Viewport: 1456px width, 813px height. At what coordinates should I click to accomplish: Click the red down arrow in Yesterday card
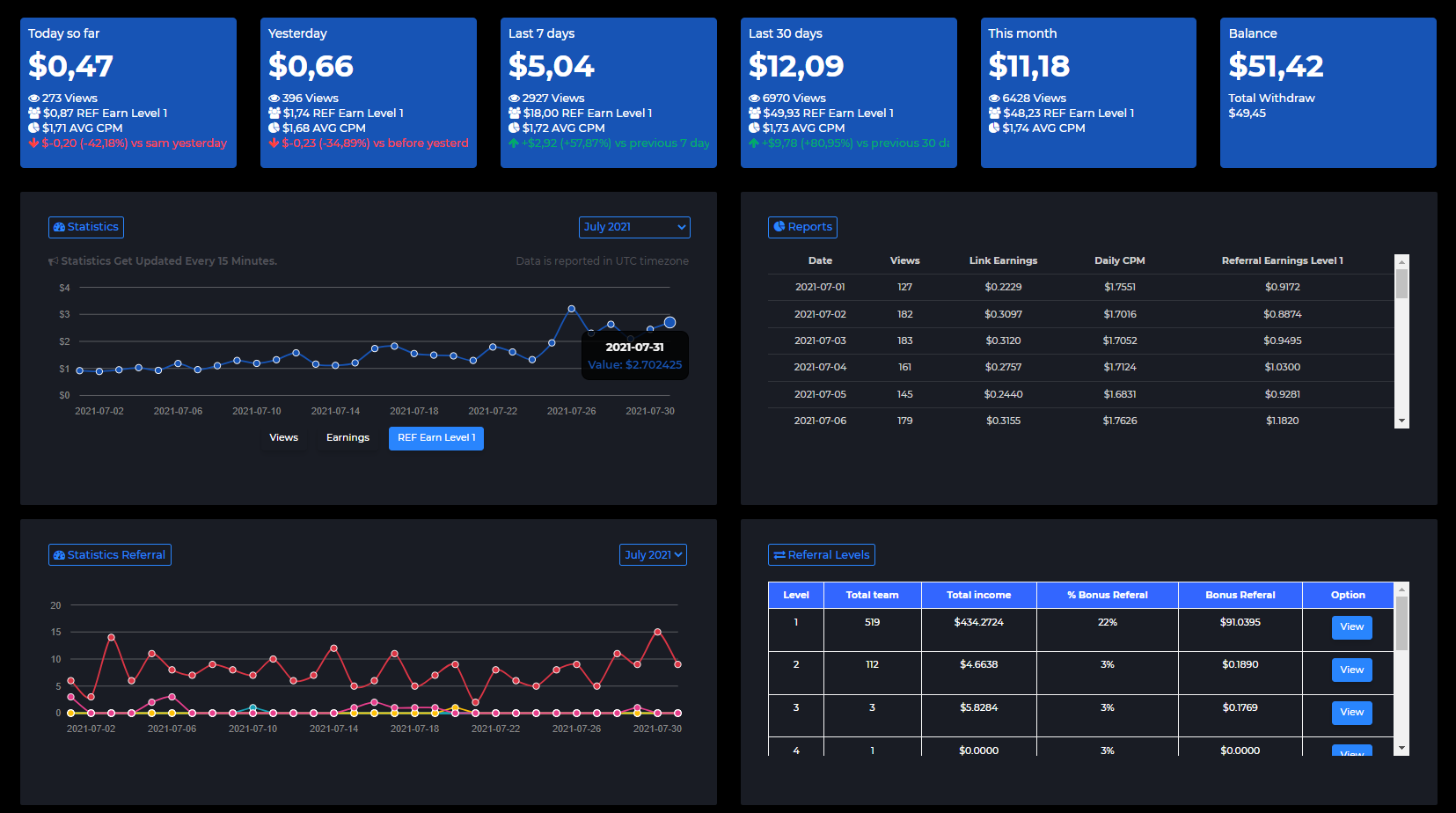pos(274,143)
